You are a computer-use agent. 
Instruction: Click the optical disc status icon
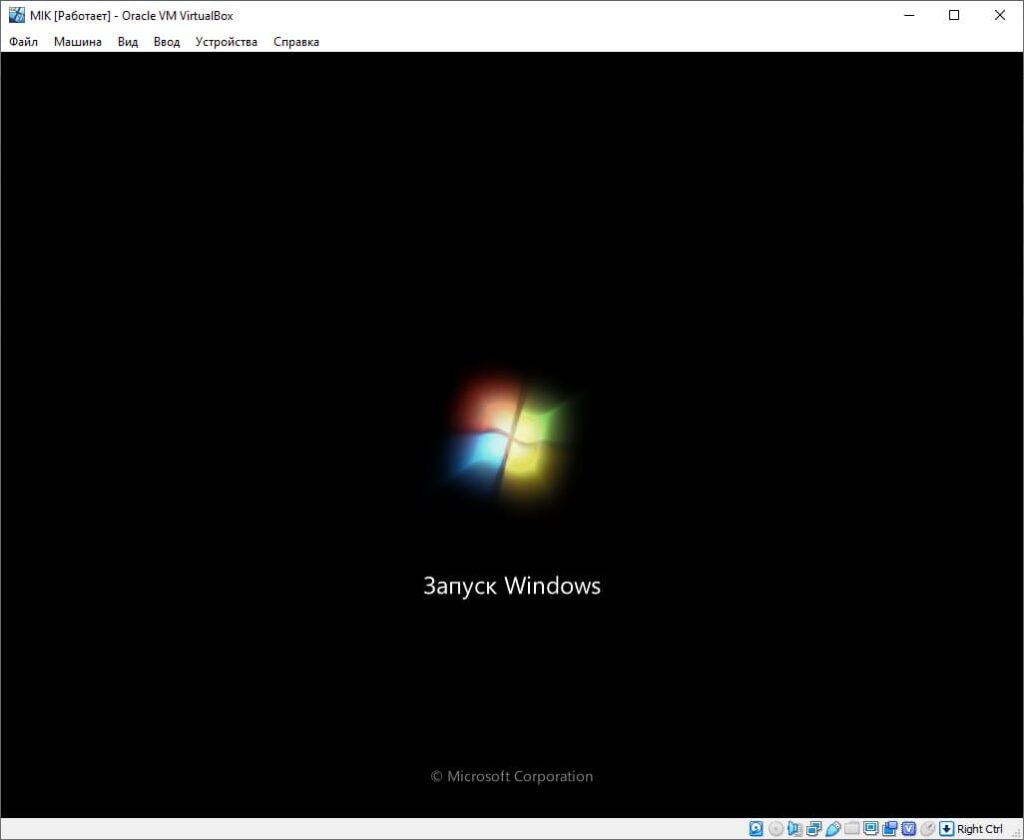[776, 829]
